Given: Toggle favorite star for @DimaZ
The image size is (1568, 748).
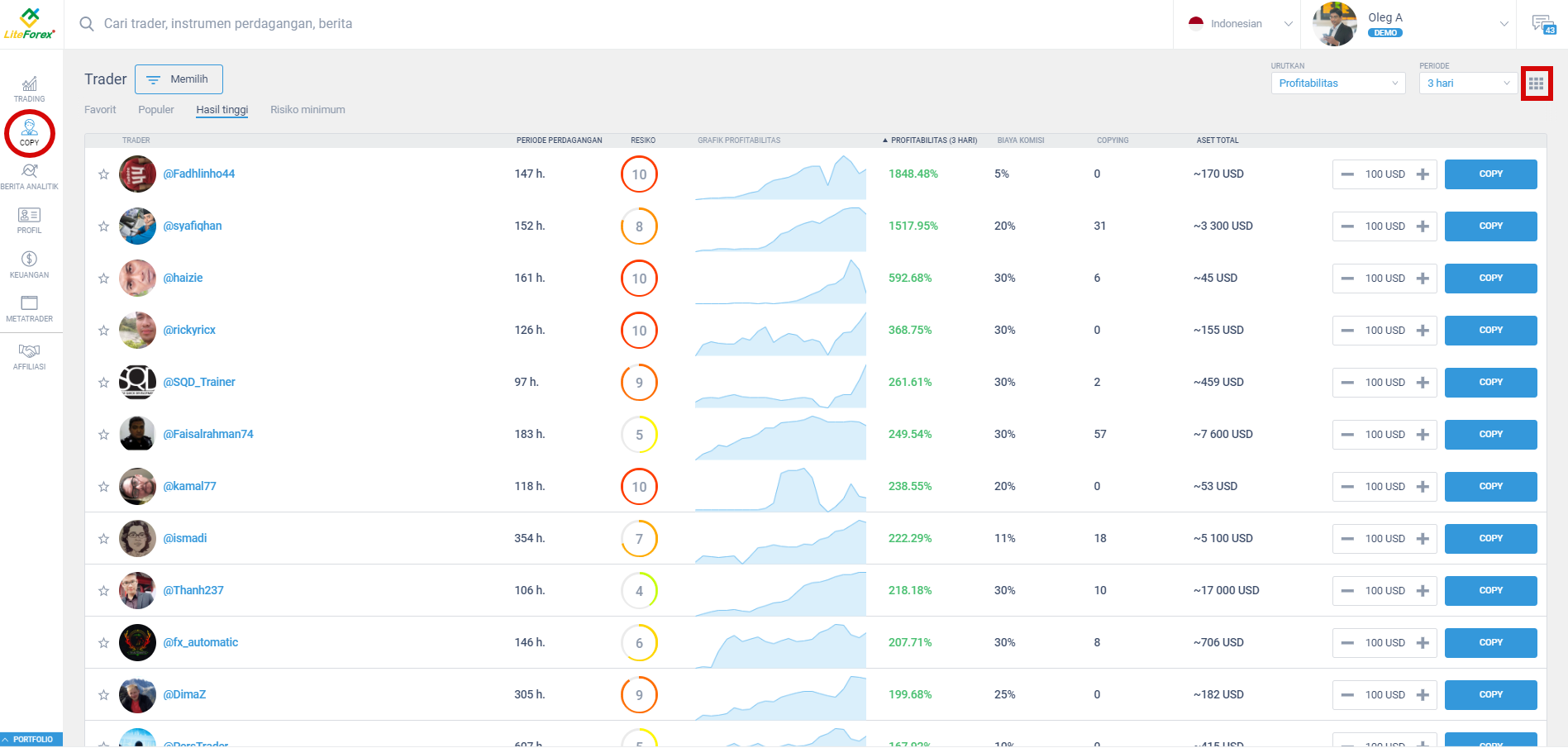Looking at the screenshot, I should point(103,694).
